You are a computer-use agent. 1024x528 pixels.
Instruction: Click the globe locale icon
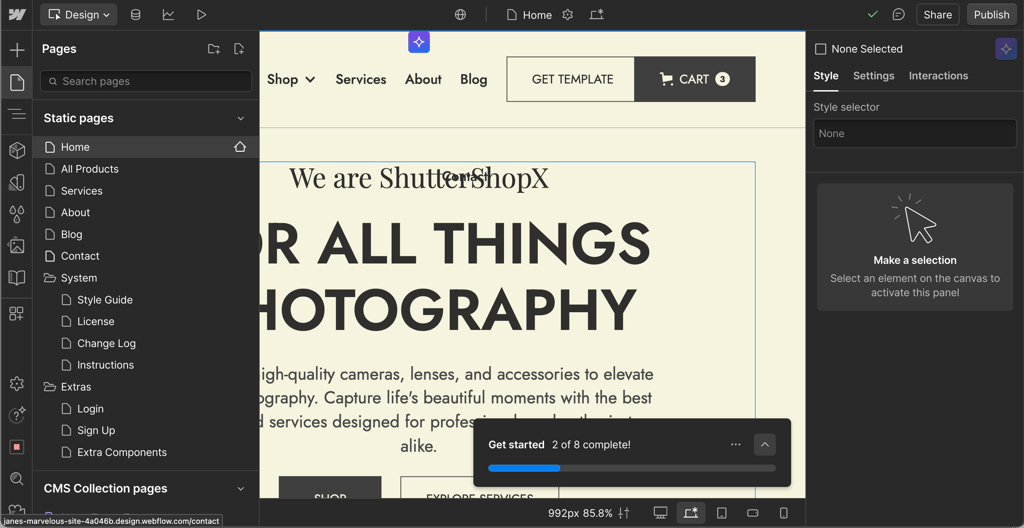click(x=460, y=14)
